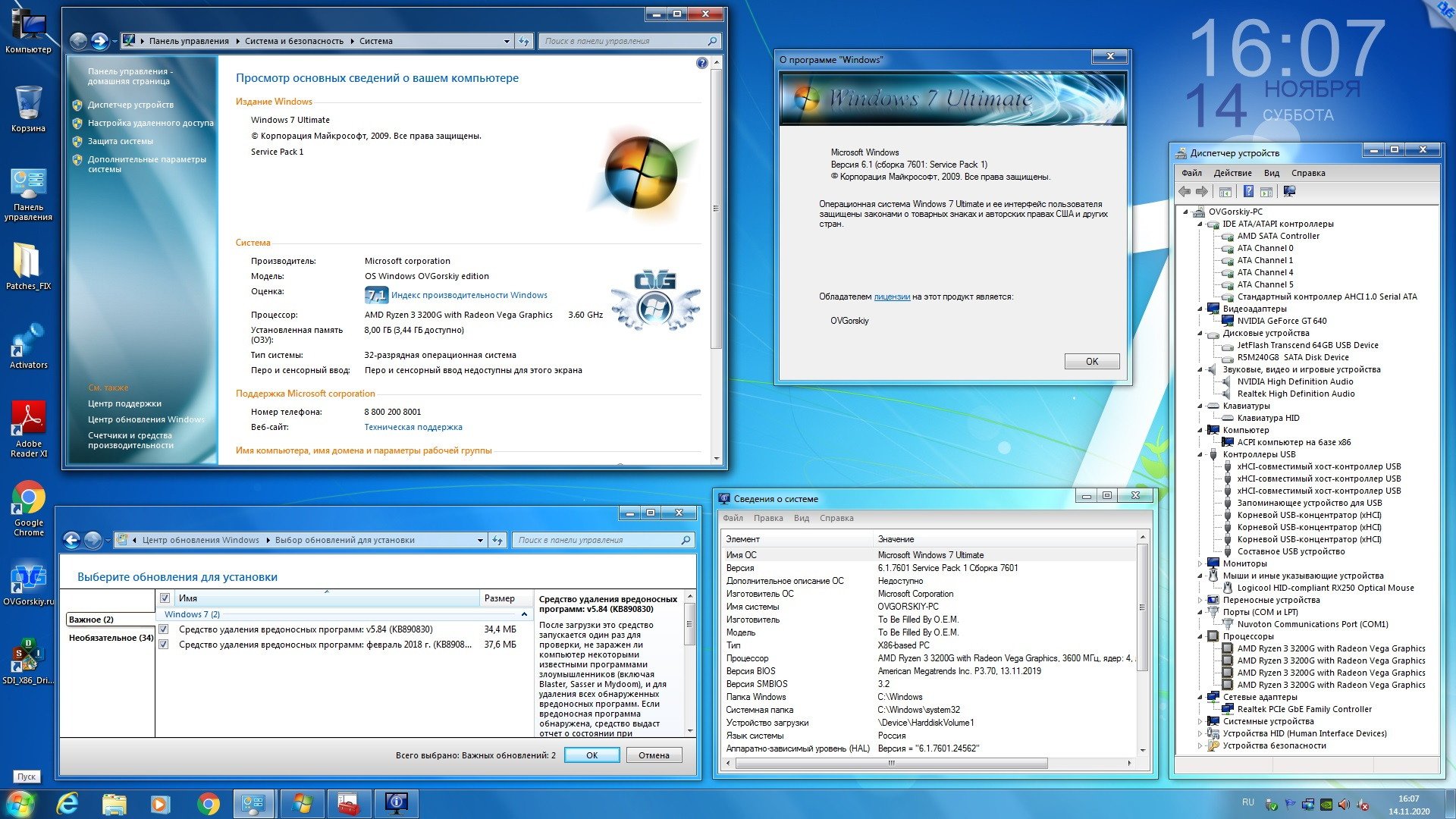Toggle the select-all checkbox beside Имя header

coord(165,598)
